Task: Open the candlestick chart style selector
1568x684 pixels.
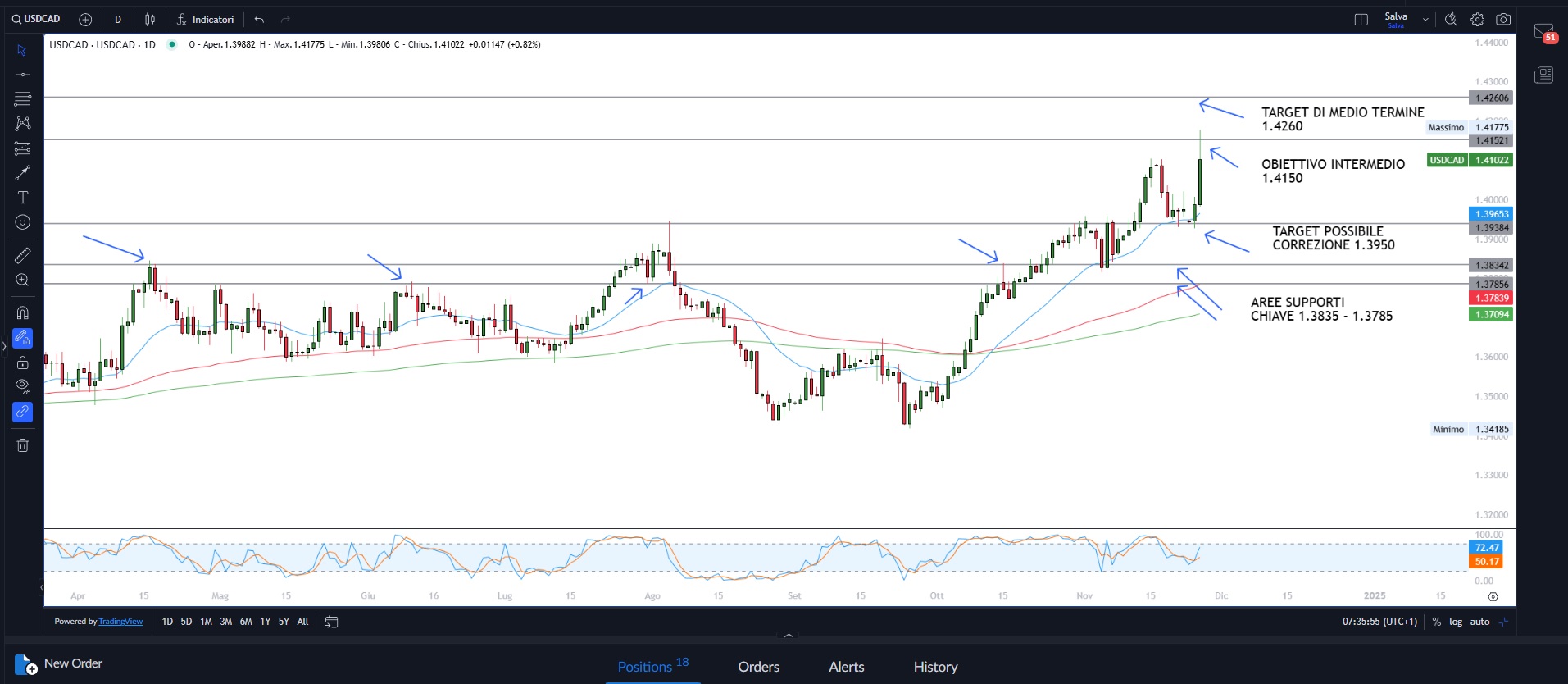Action: (x=150, y=20)
